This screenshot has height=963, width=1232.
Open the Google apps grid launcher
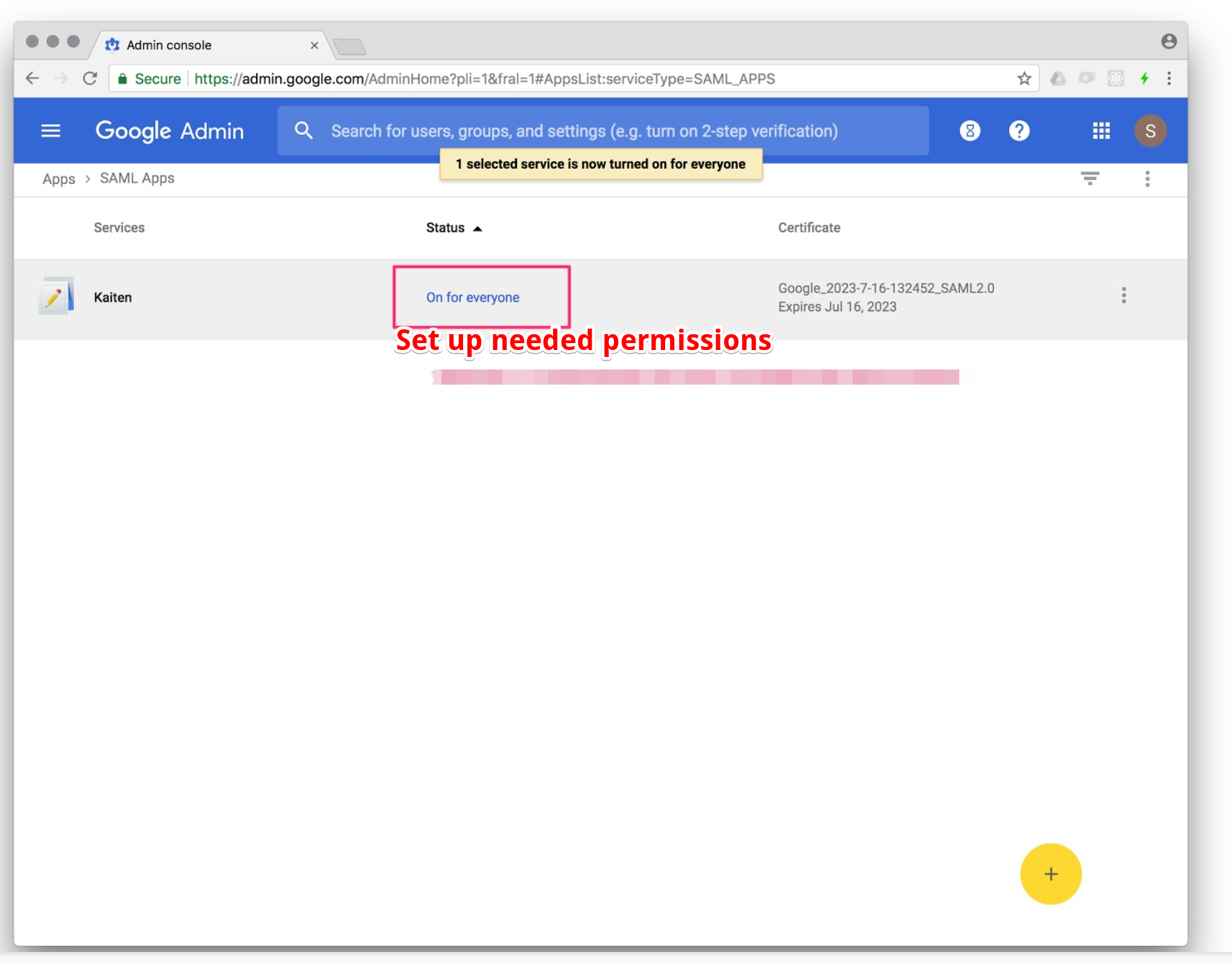click(x=1101, y=131)
